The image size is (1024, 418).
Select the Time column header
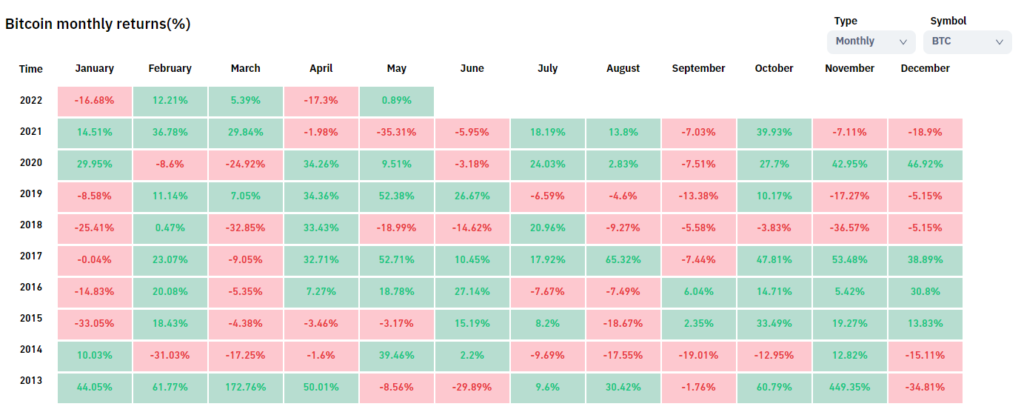31,68
